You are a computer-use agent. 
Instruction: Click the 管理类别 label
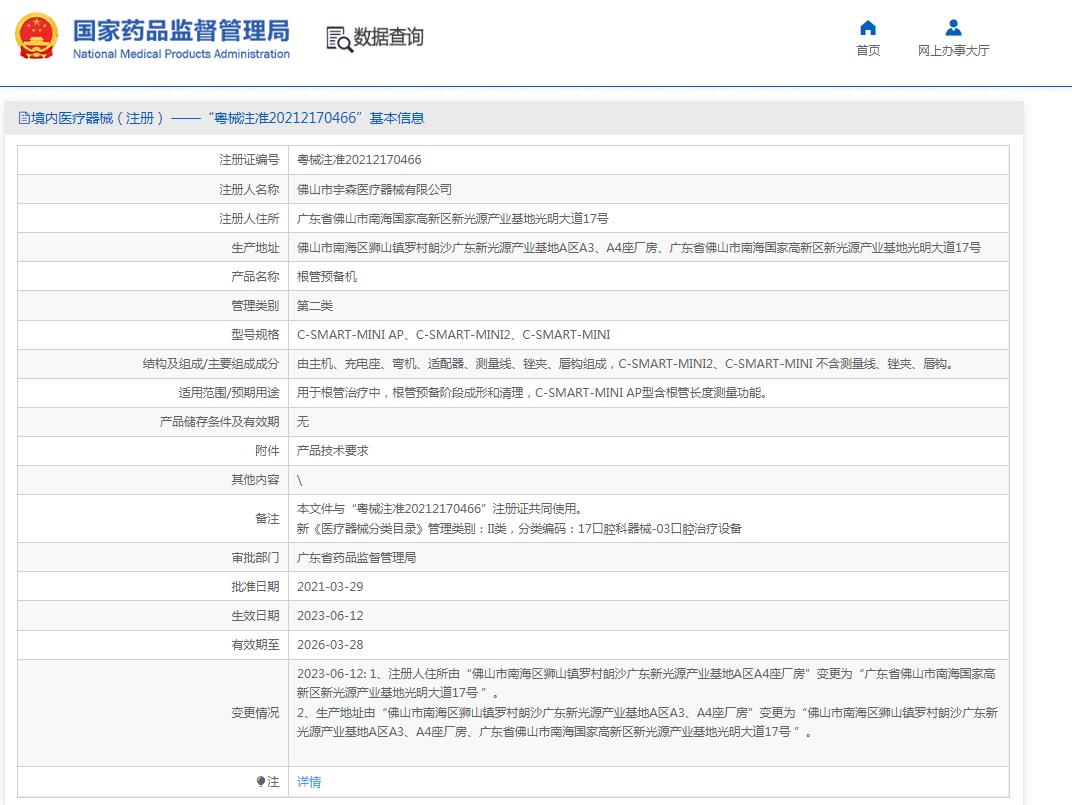point(255,306)
